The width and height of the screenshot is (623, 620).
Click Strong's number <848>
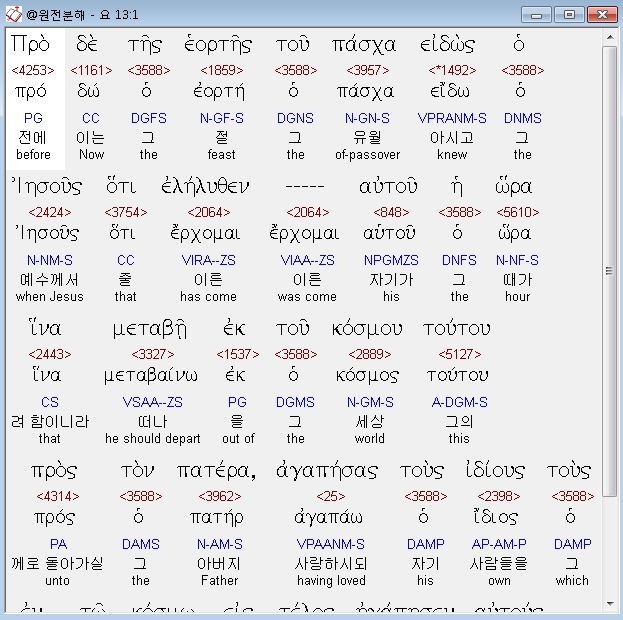391,212
